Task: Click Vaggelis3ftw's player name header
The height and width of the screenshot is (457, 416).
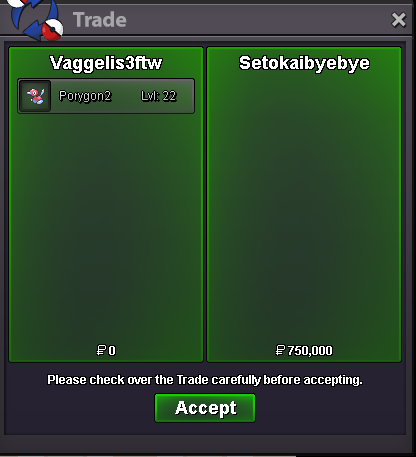Action: point(106,63)
